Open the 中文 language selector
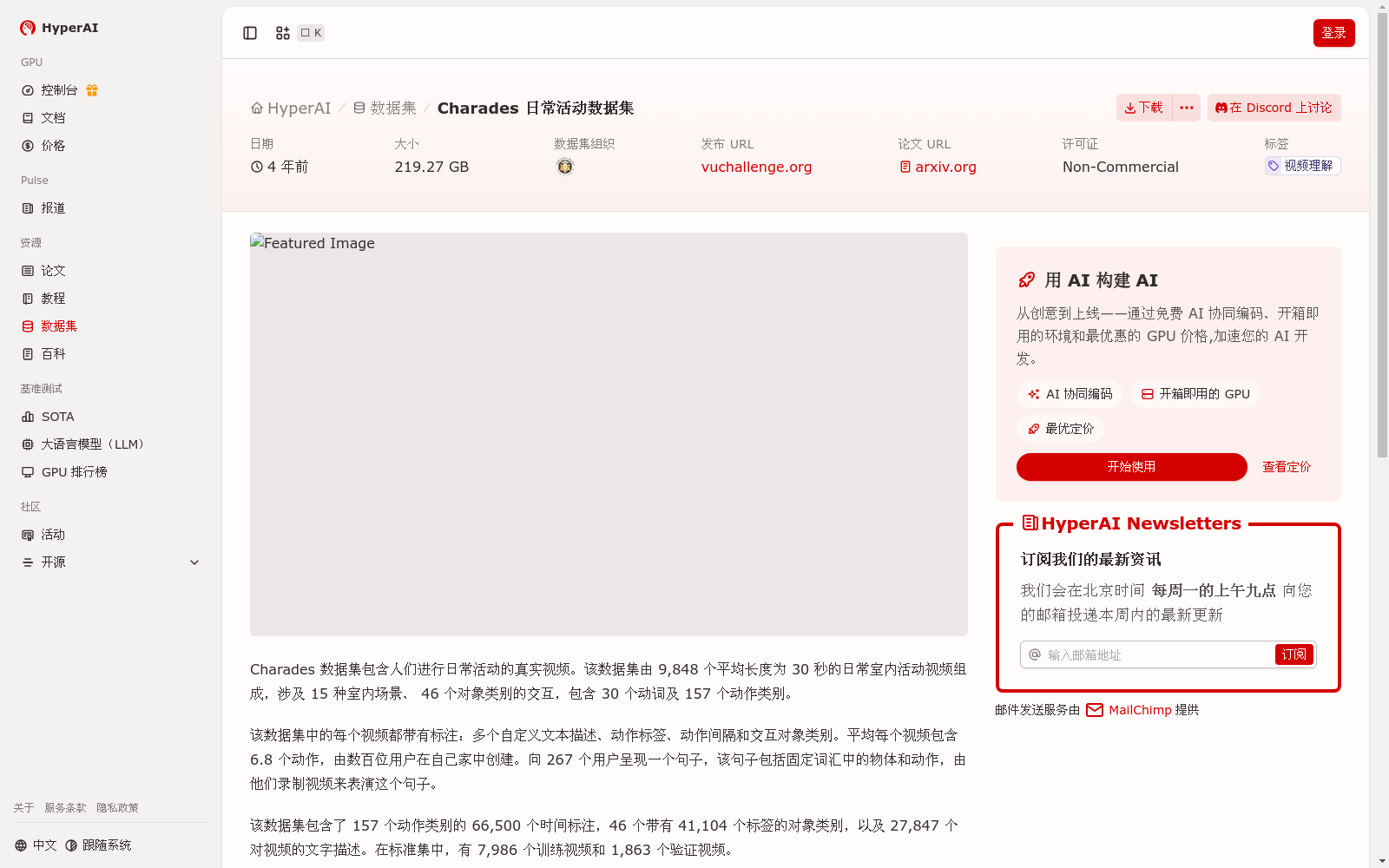Image resolution: width=1389 pixels, height=868 pixels. coord(36,845)
